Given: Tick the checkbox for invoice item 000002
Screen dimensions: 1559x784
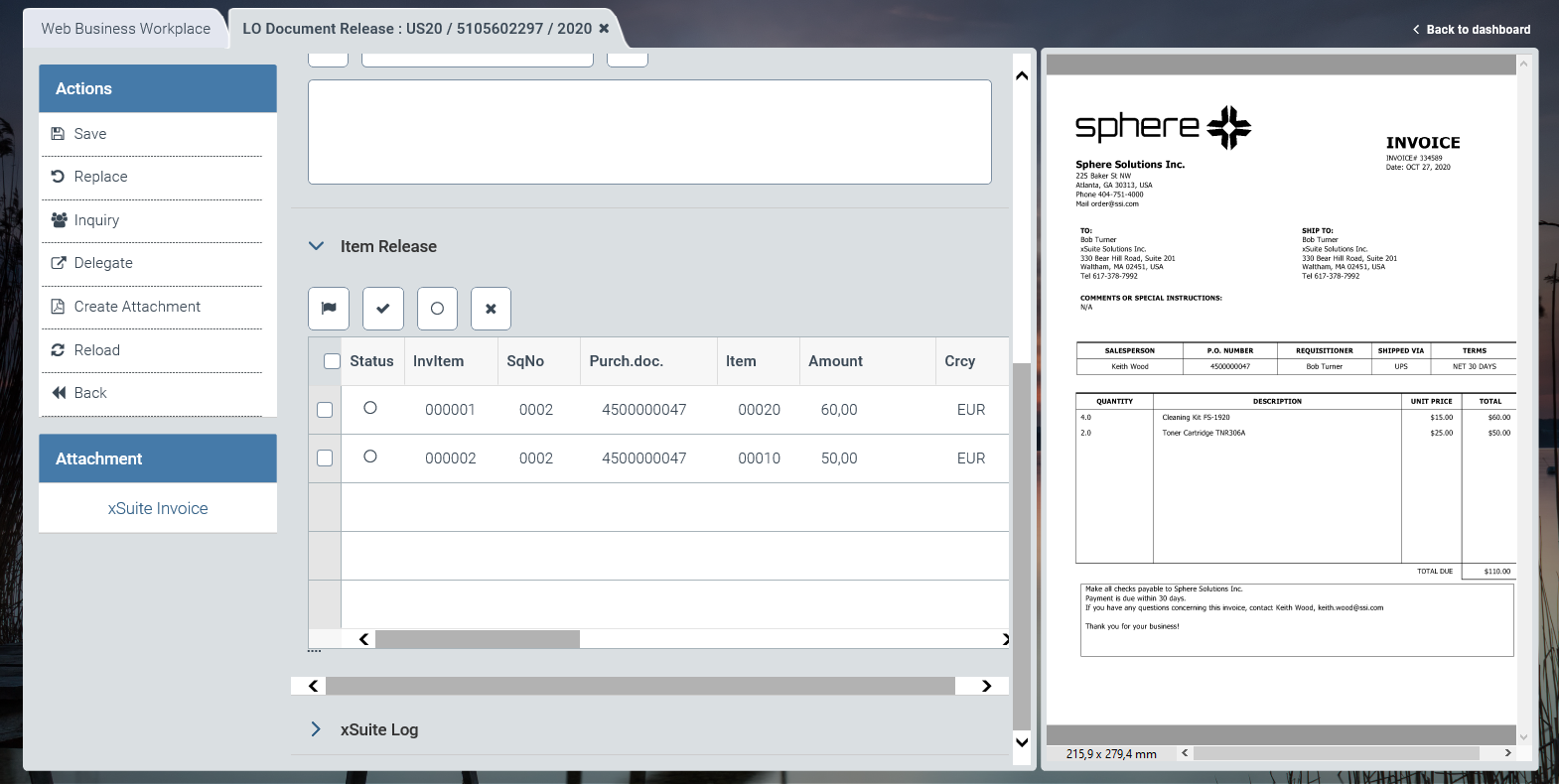Looking at the screenshot, I should pyautogui.click(x=325, y=458).
